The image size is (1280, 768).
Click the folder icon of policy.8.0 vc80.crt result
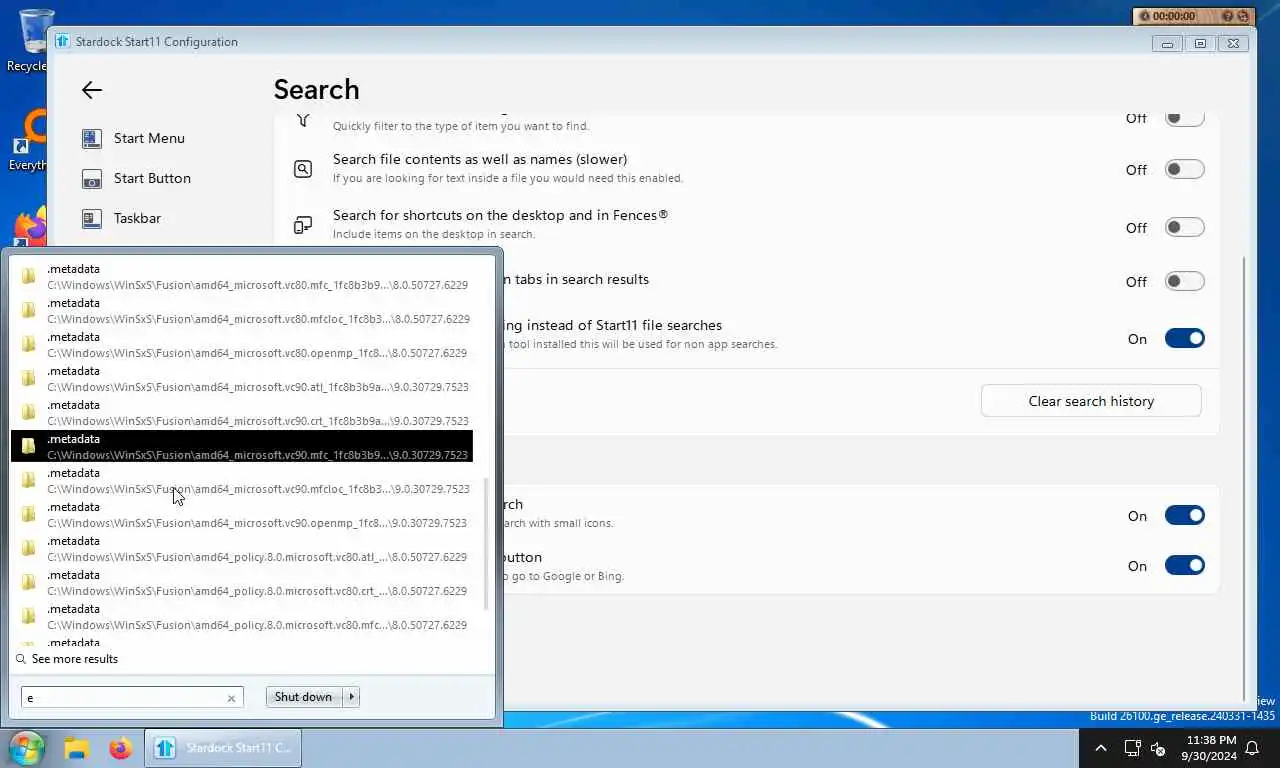coord(28,582)
